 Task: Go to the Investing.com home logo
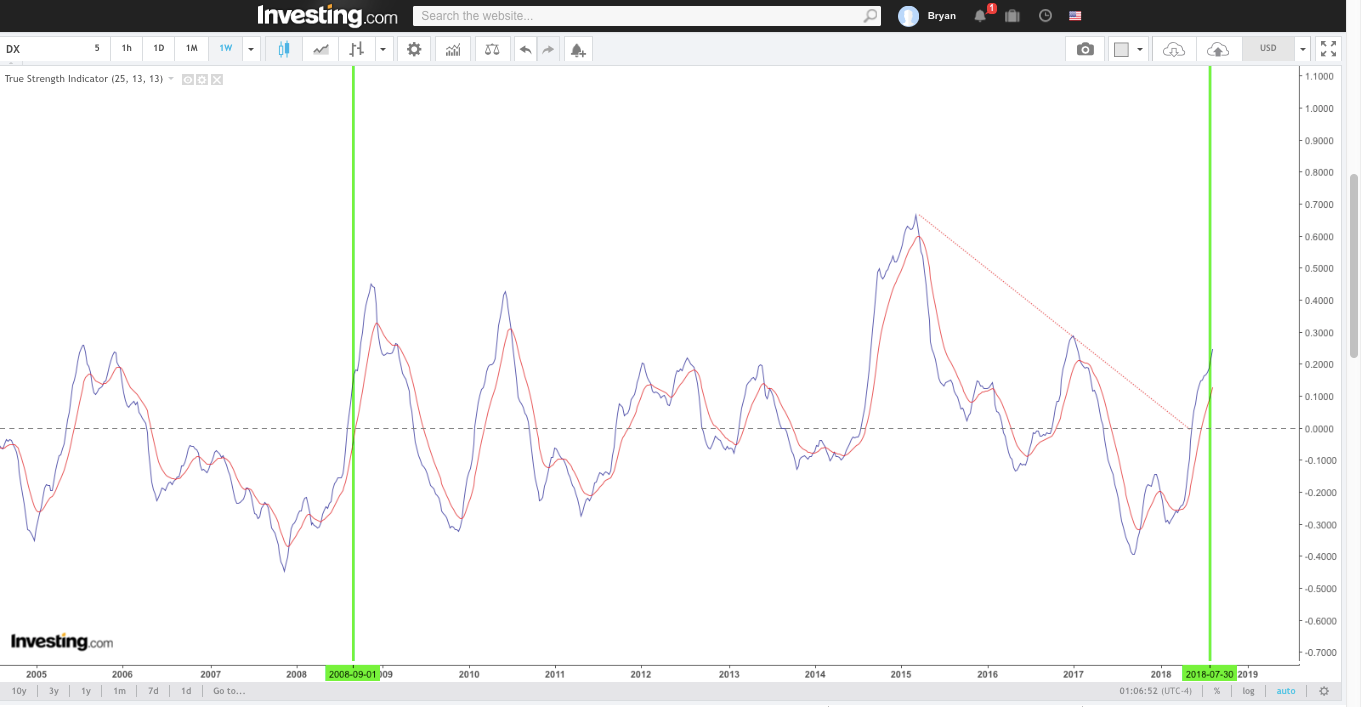pyautogui.click(x=327, y=16)
